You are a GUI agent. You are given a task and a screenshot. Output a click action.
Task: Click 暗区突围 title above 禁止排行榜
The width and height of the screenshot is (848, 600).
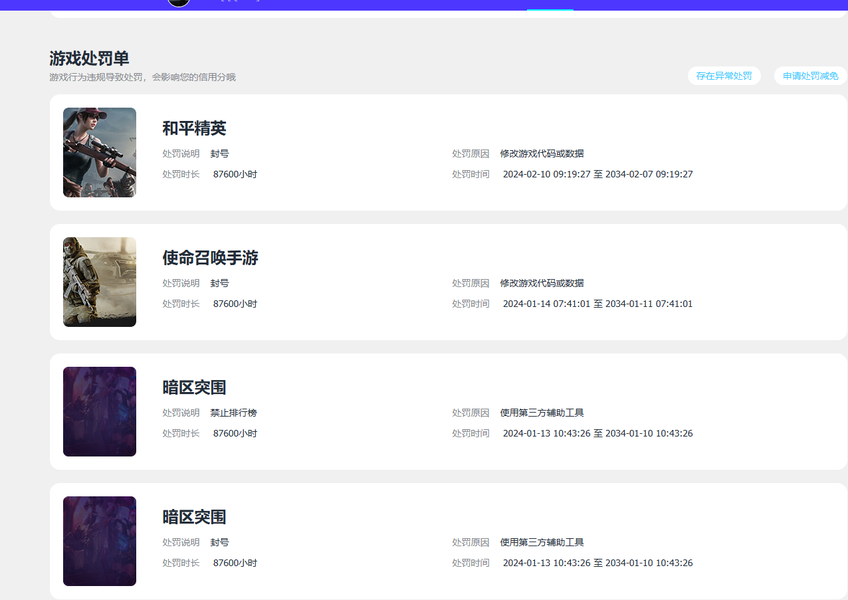194,387
